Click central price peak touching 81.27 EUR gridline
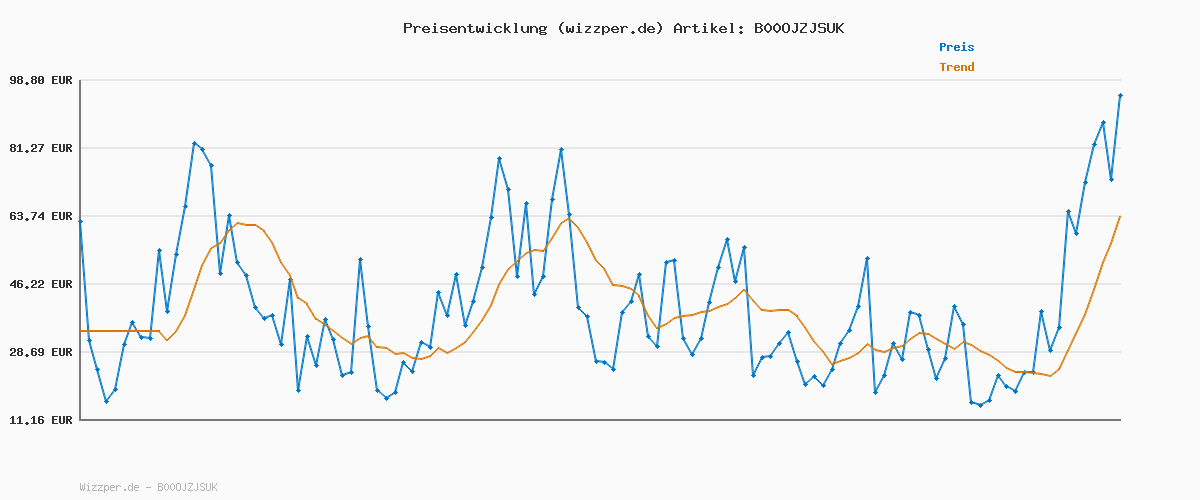The height and width of the screenshot is (500, 1200). pos(561,149)
